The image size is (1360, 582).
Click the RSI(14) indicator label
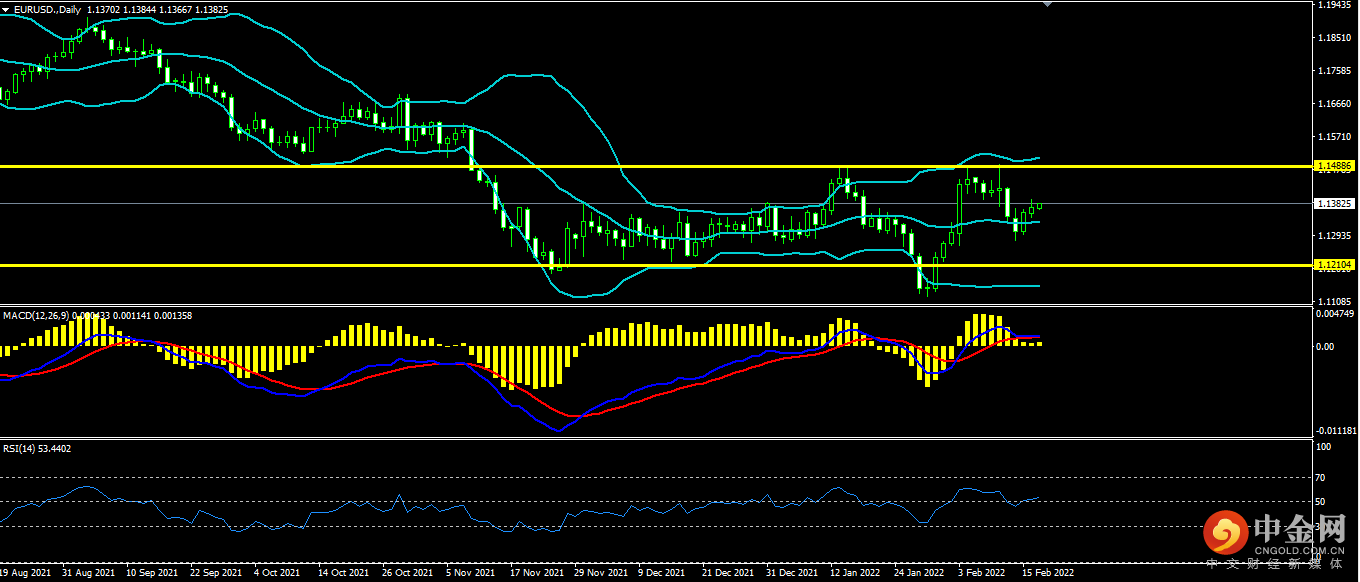point(22,449)
